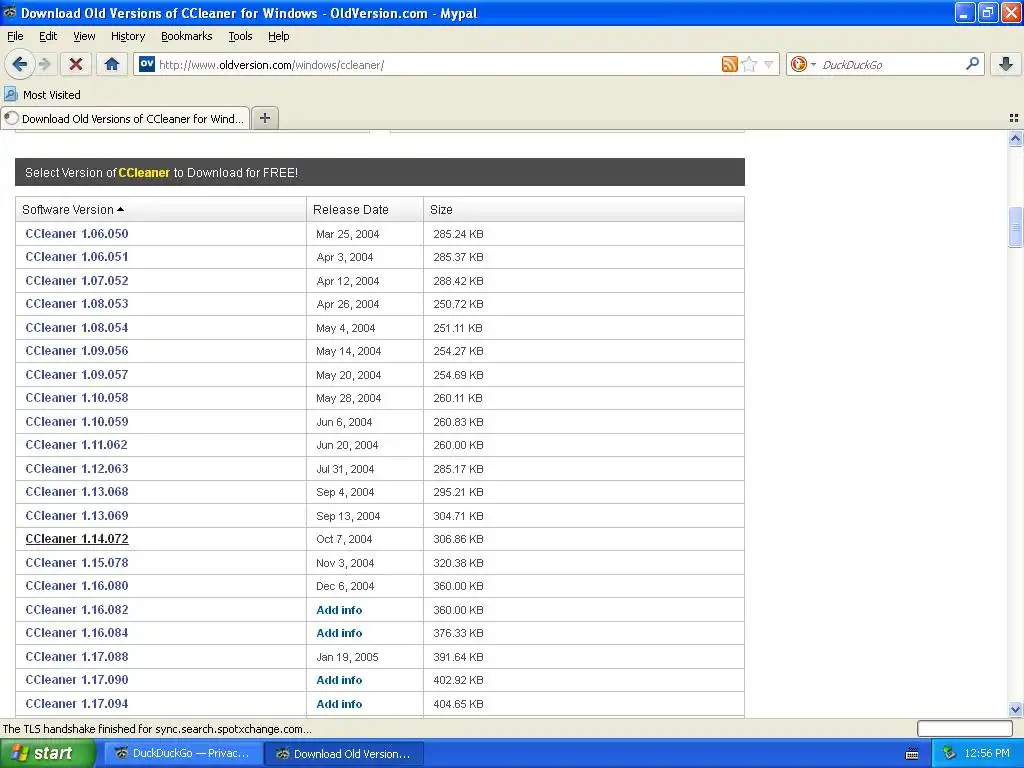This screenshot has height=768, width=1024.
Task: Open CCleaner 1.06.050 download link
Action: pyautogui.click(x=76, y=234)
